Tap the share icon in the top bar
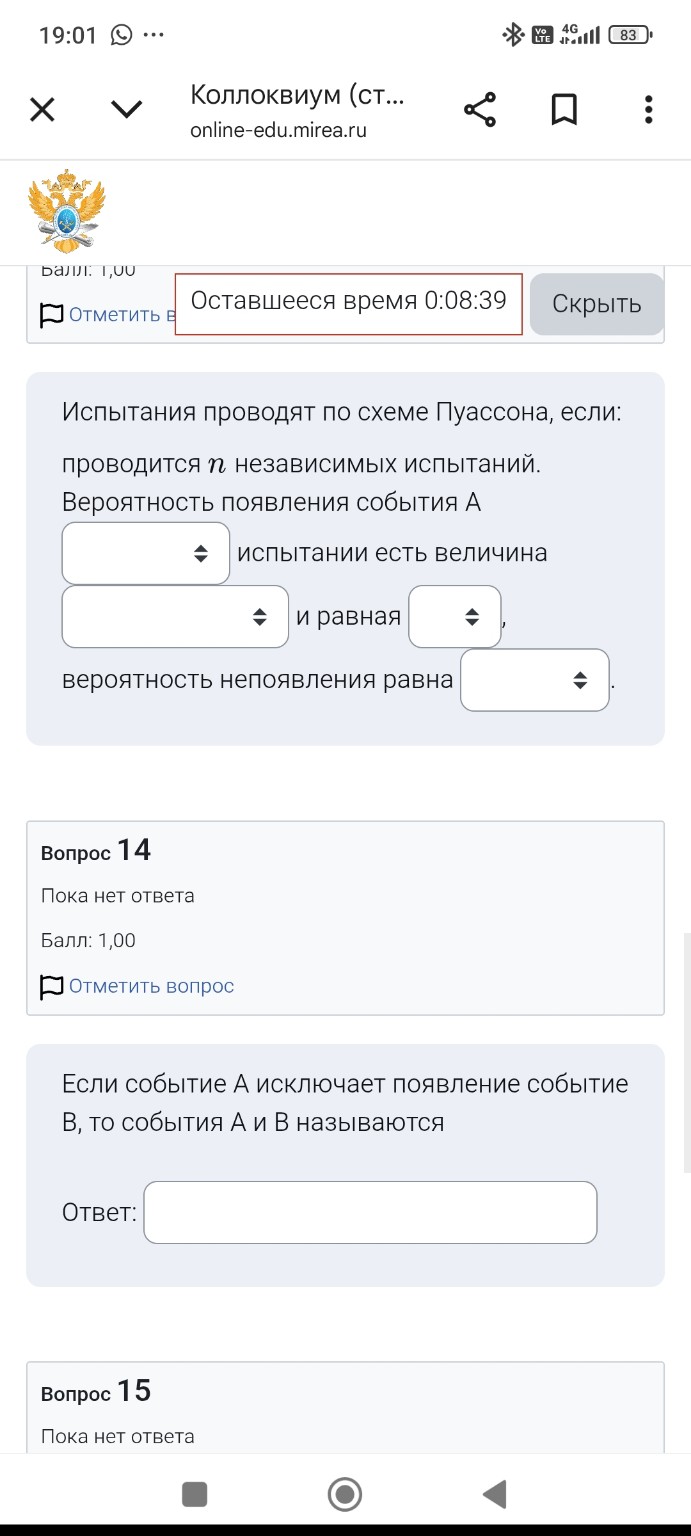This screenshot has width=691, height=1536. [478, 106]
